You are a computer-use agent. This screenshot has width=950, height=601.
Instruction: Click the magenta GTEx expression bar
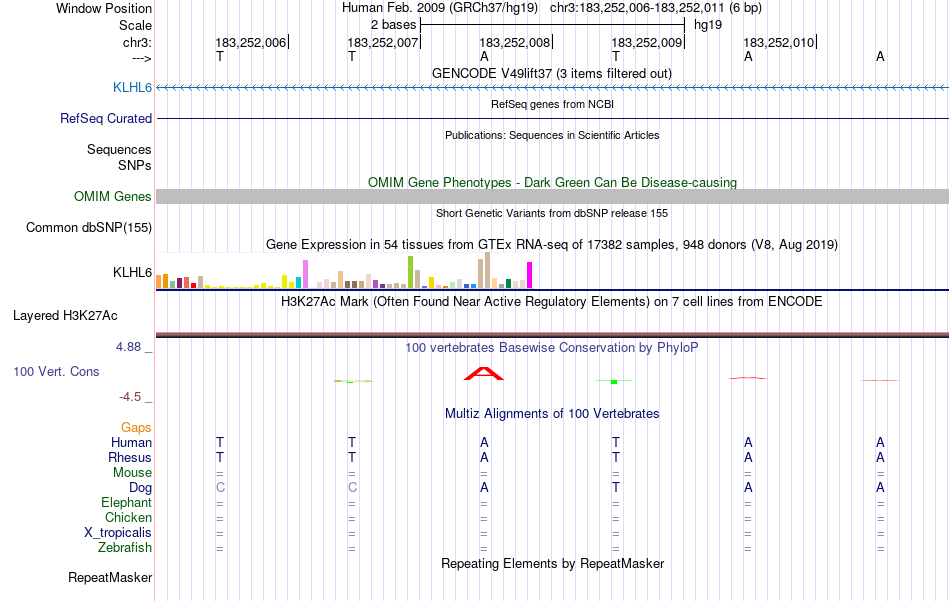[530, 275]
